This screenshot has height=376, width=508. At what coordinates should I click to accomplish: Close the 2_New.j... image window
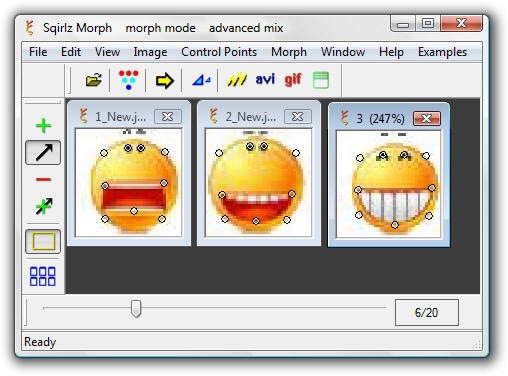pyautogui.click(x=297, y=117)
